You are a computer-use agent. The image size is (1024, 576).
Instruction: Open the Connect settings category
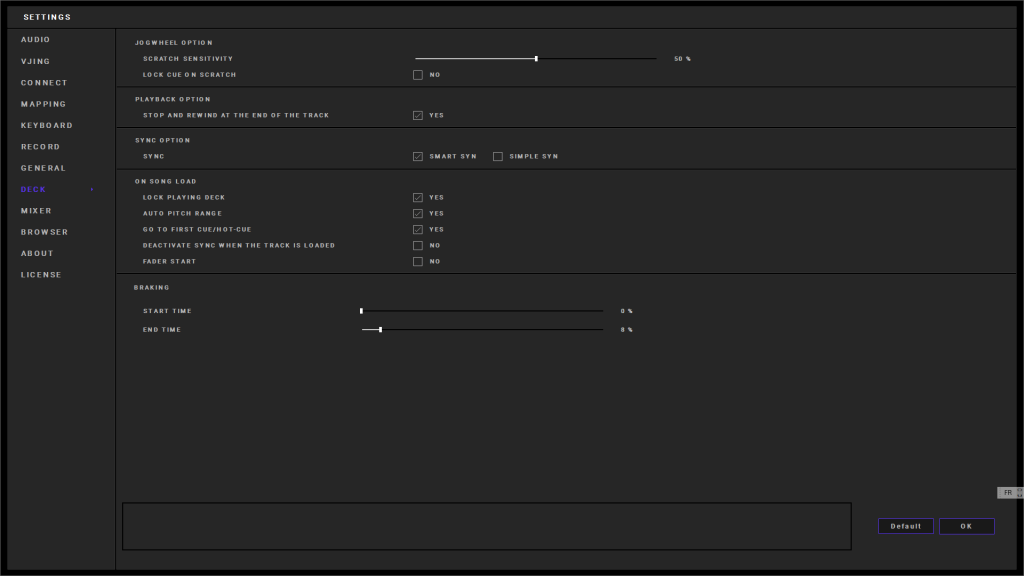pos(44,83)
